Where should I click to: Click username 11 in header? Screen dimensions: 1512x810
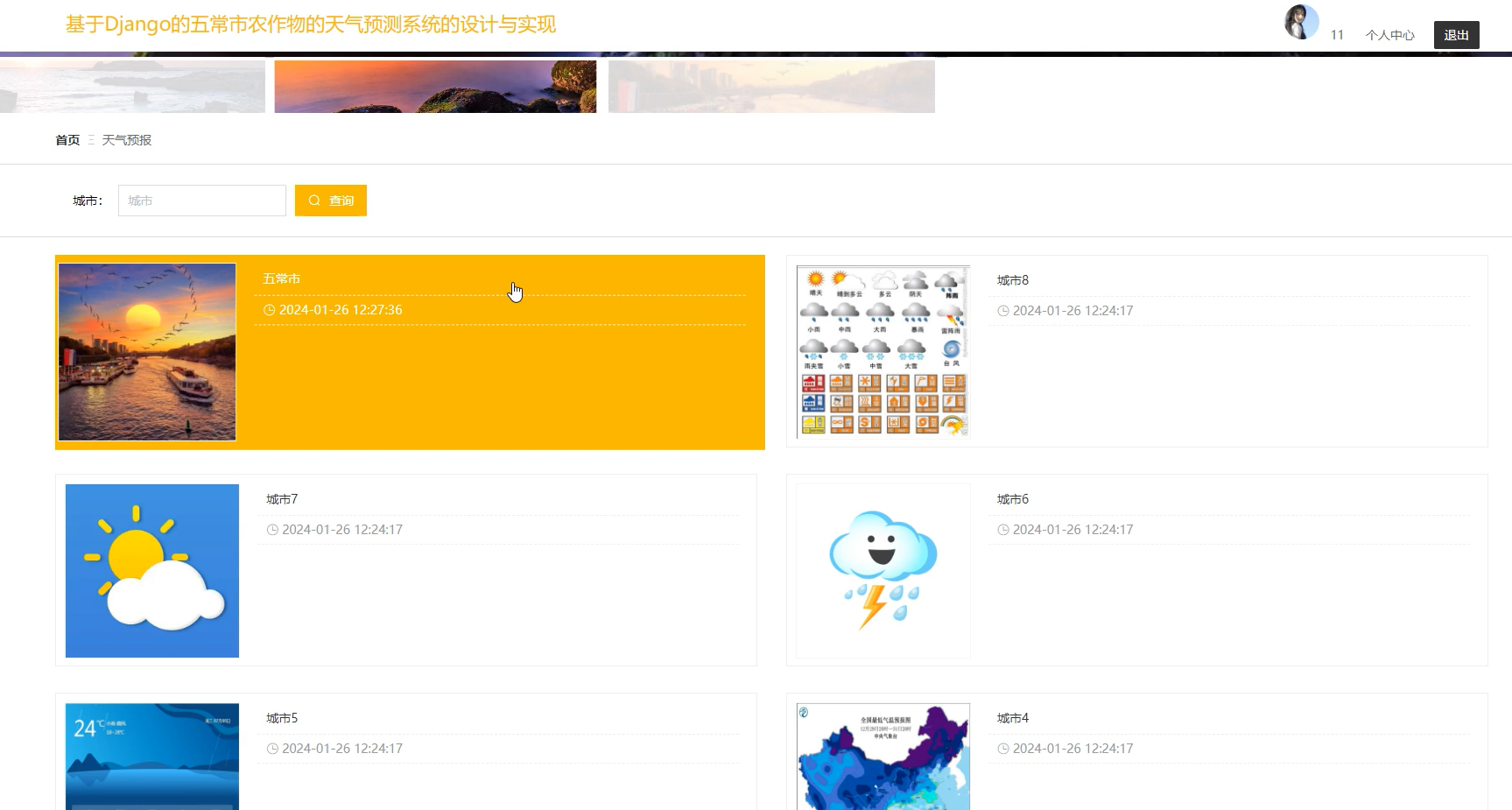pos(1337,35)
